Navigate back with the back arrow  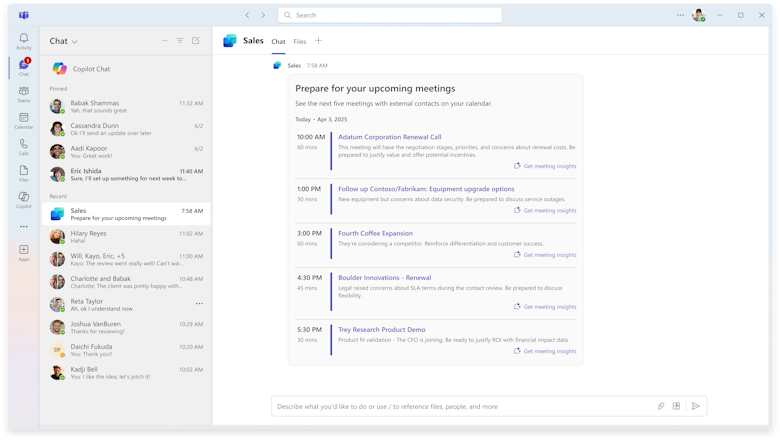tap(248, 15)
